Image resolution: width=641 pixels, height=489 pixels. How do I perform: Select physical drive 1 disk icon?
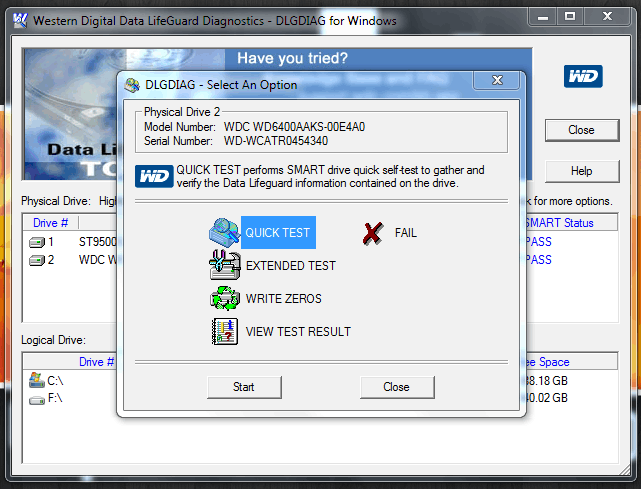pyautogui.click(x=37, y=242)
